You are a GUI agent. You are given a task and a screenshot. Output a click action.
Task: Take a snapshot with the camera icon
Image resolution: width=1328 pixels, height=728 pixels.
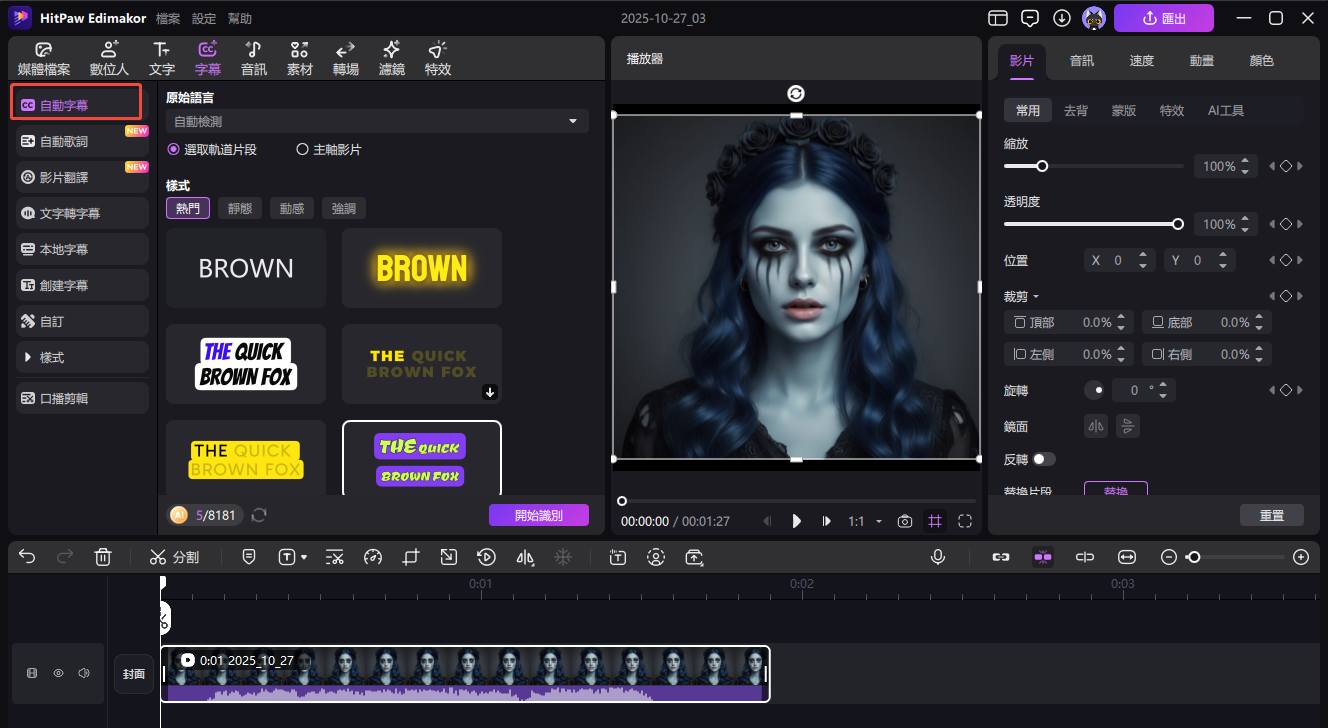tap(904, 521)
